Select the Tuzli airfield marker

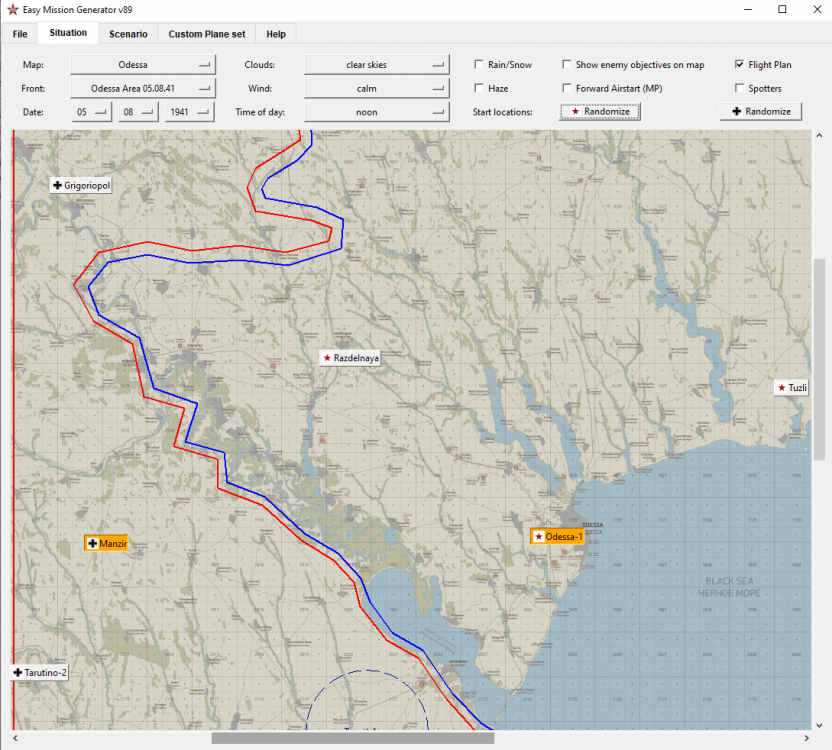(792, 388)
